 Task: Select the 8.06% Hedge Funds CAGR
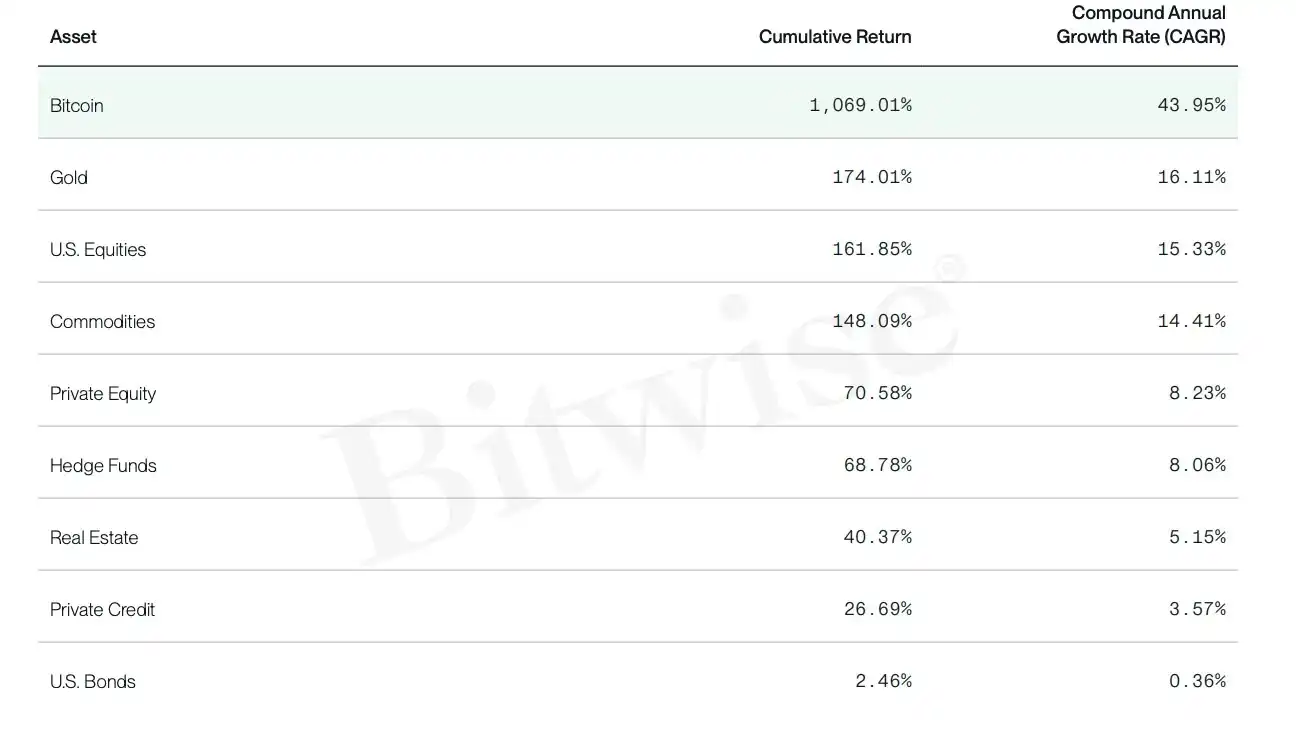1198,465
